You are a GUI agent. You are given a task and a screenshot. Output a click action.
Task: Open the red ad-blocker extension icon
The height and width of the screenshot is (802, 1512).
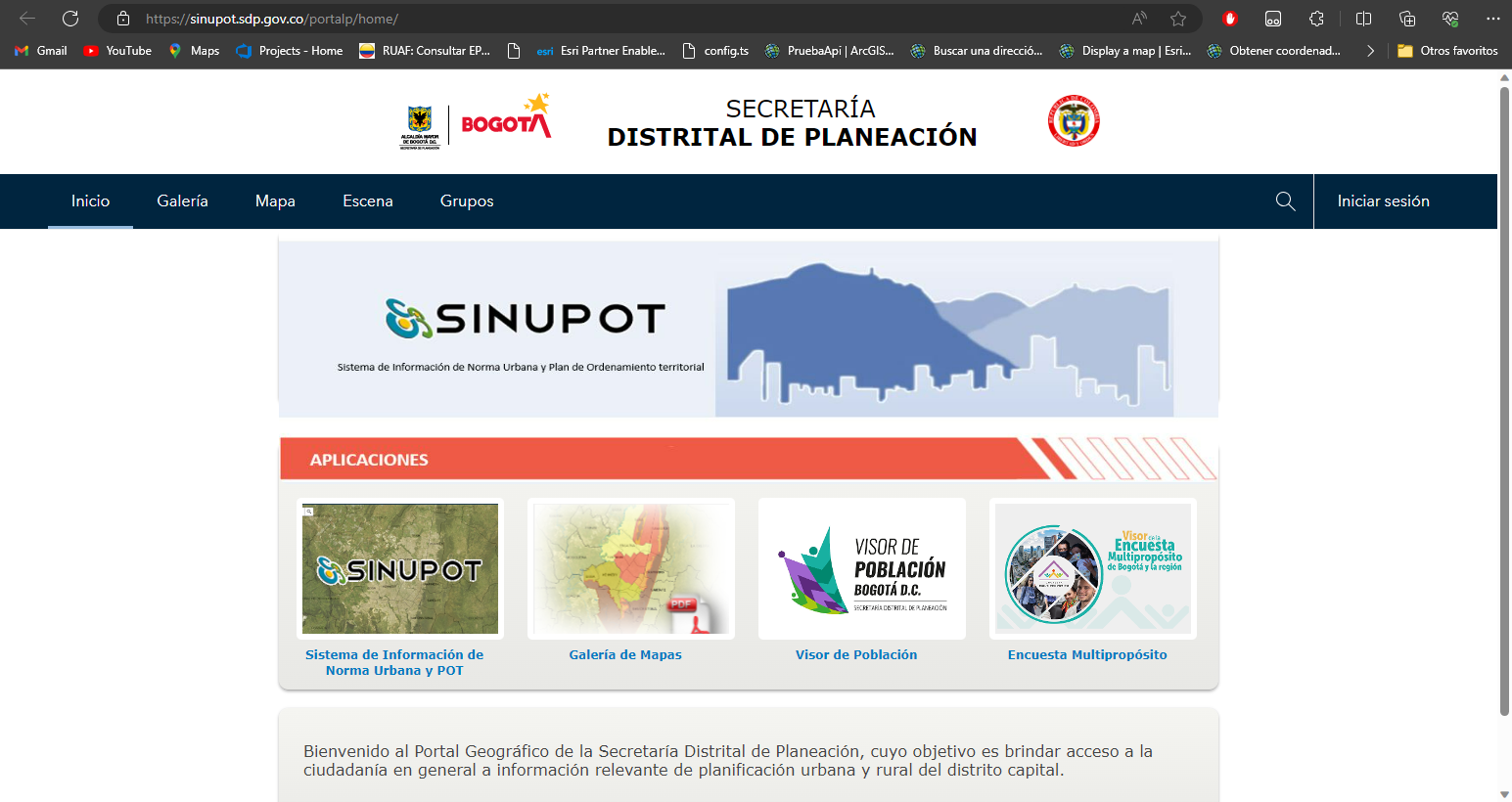pos(1230,19)
